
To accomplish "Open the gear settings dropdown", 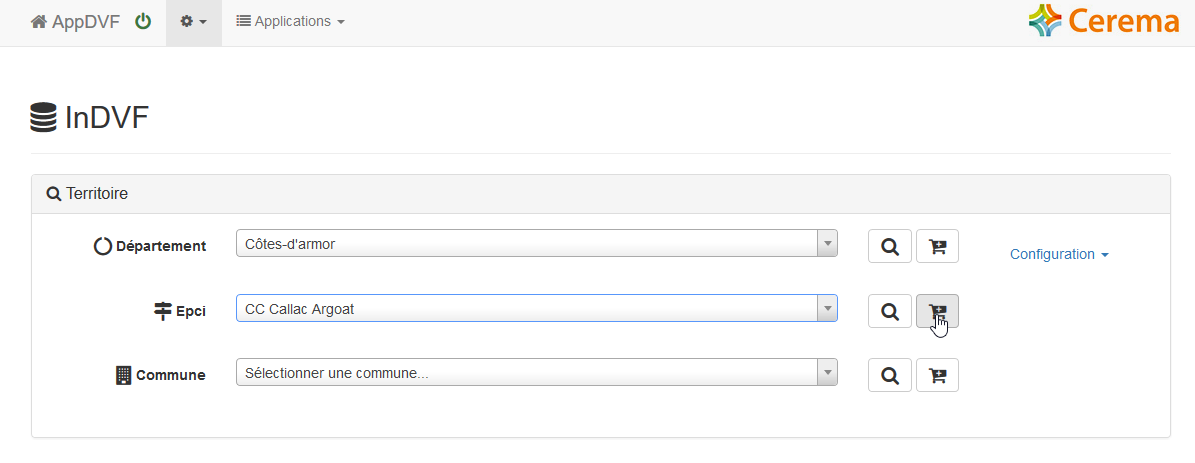I will point(194,22).
